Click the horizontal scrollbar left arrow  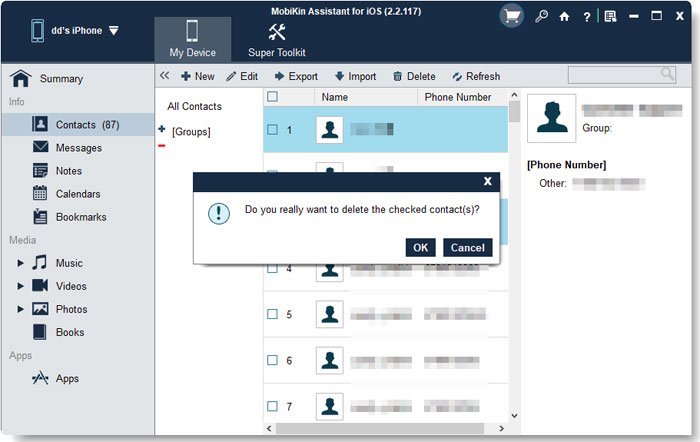(269, 429)
